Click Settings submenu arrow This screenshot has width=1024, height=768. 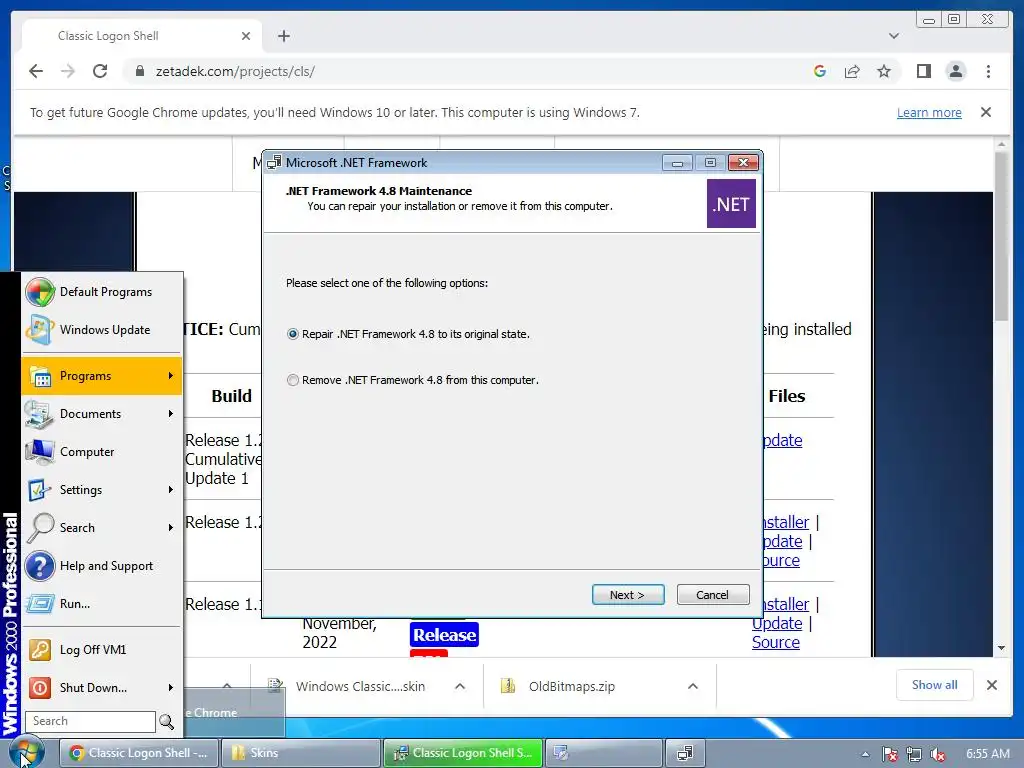170,489
